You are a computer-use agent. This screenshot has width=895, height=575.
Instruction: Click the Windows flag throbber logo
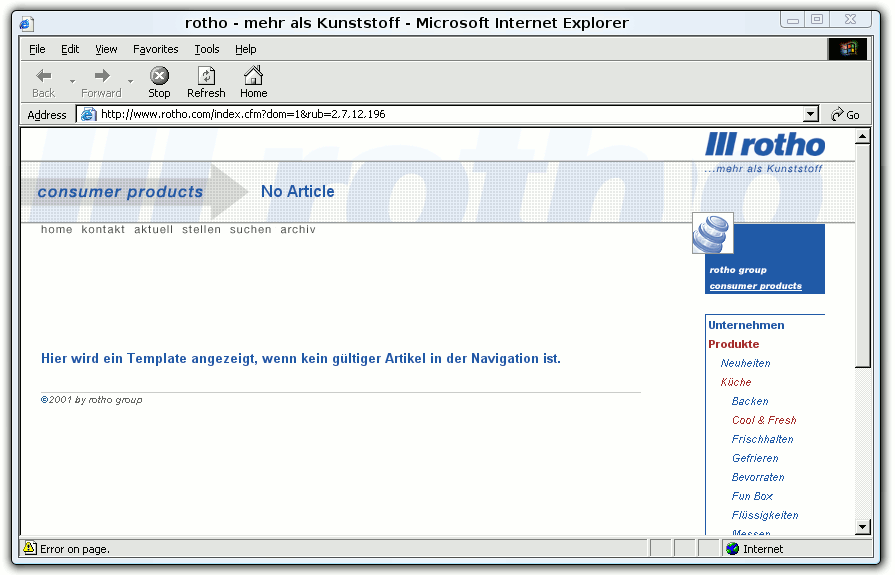click(x=848, y=49)
